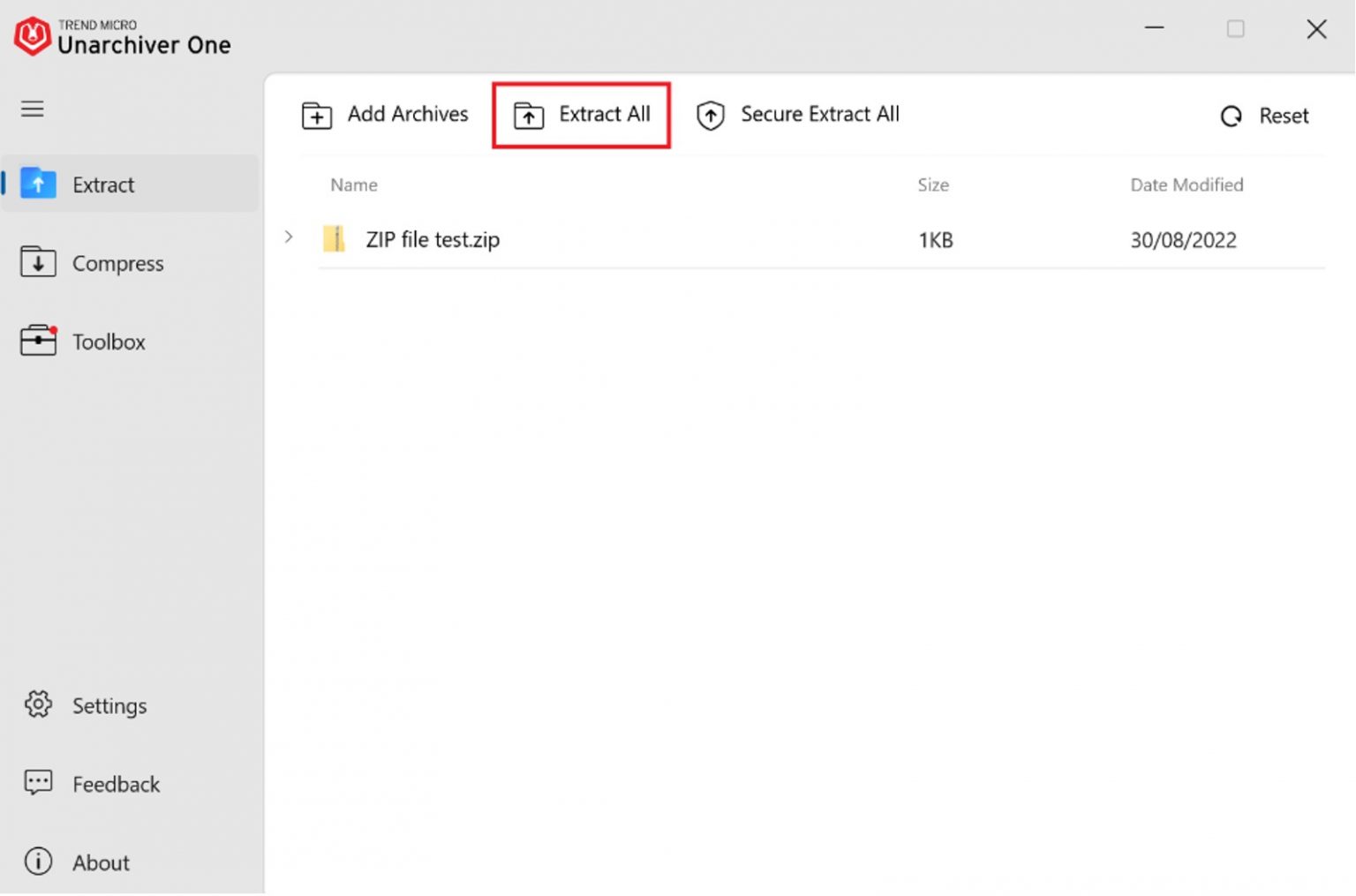Click the Trend Micro Unarchiver One logo
Image resolution: width=1356 pixels, height=896 pixels.
tap(33, 36)
